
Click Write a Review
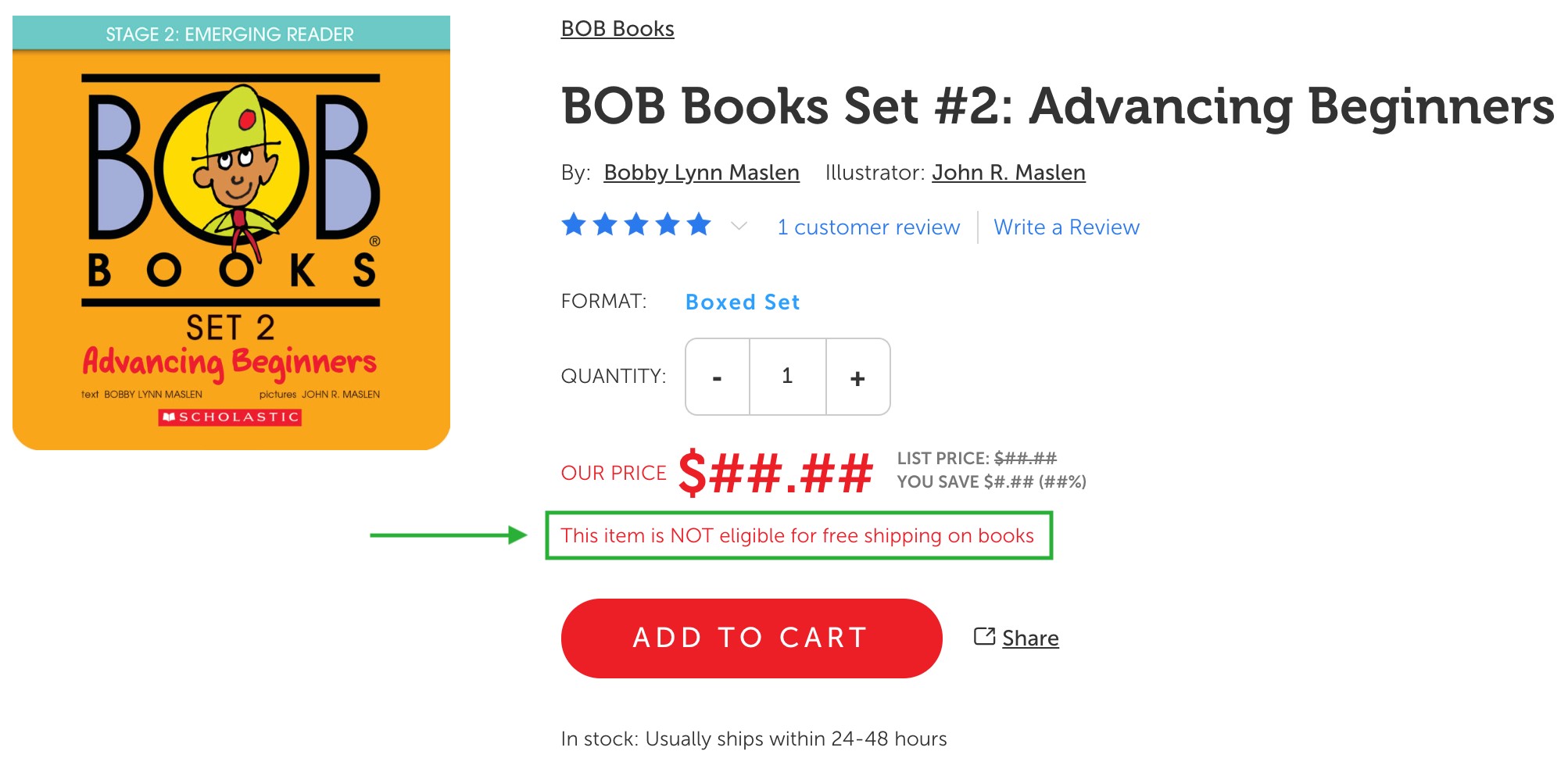tap(1066, 227)
